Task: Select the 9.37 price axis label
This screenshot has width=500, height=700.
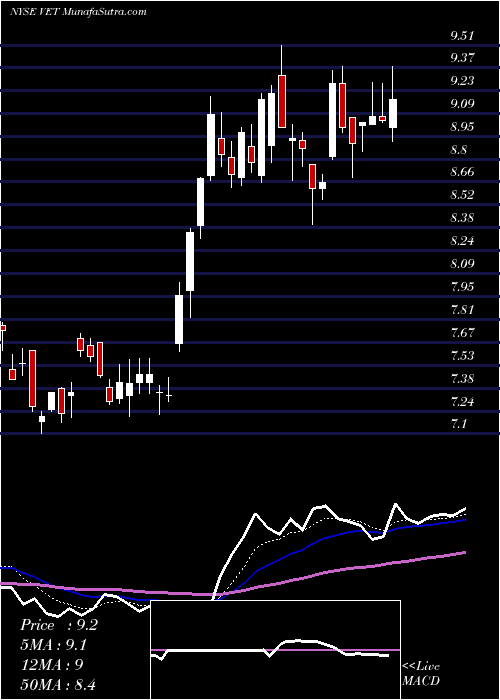Action: (462, 58)
